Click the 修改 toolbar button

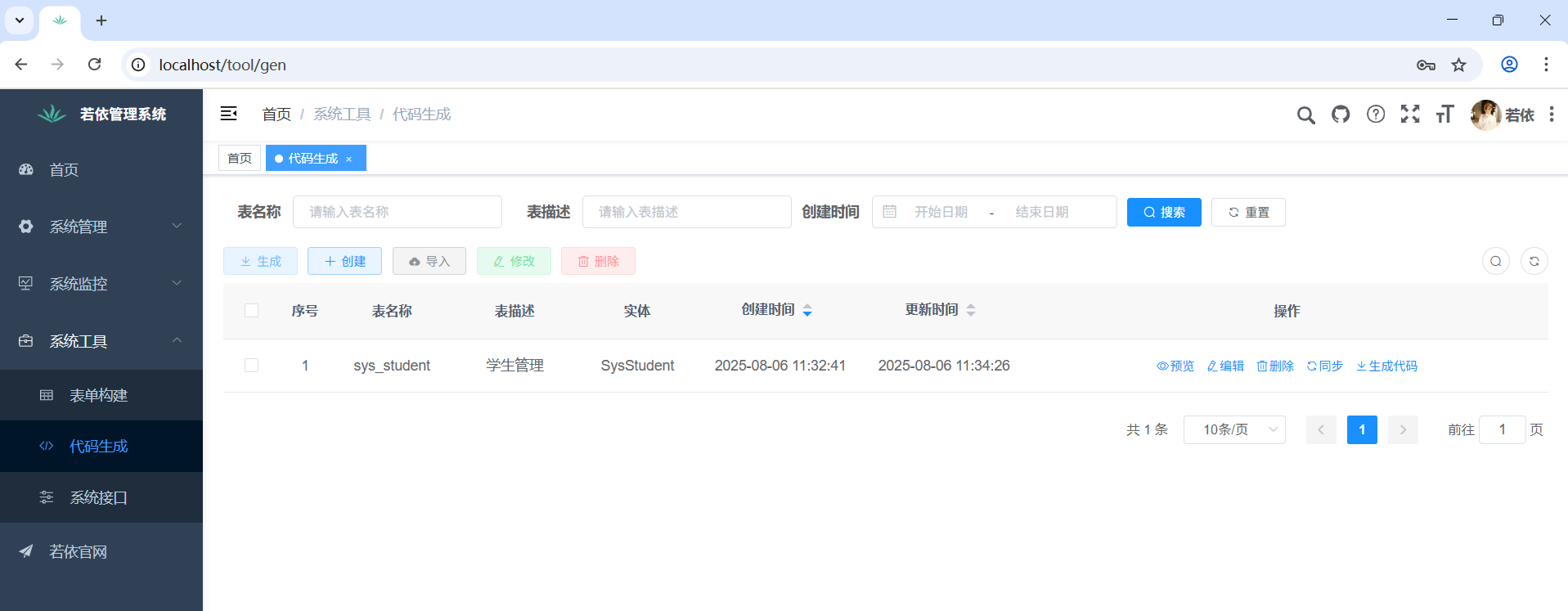point(514,261)
